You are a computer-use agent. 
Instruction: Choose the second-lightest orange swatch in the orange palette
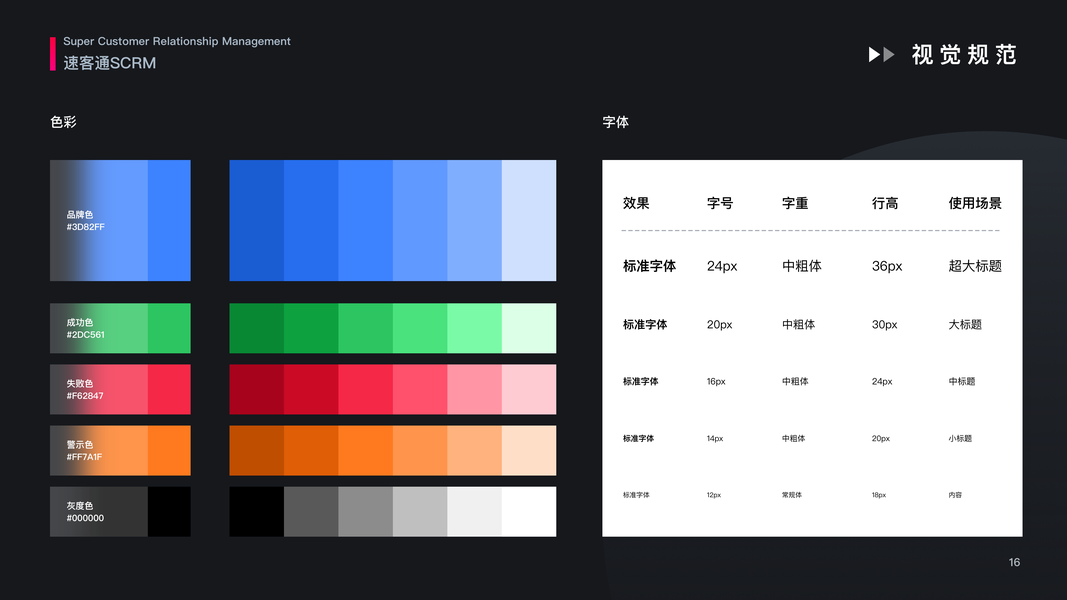[x=474, y=450]
